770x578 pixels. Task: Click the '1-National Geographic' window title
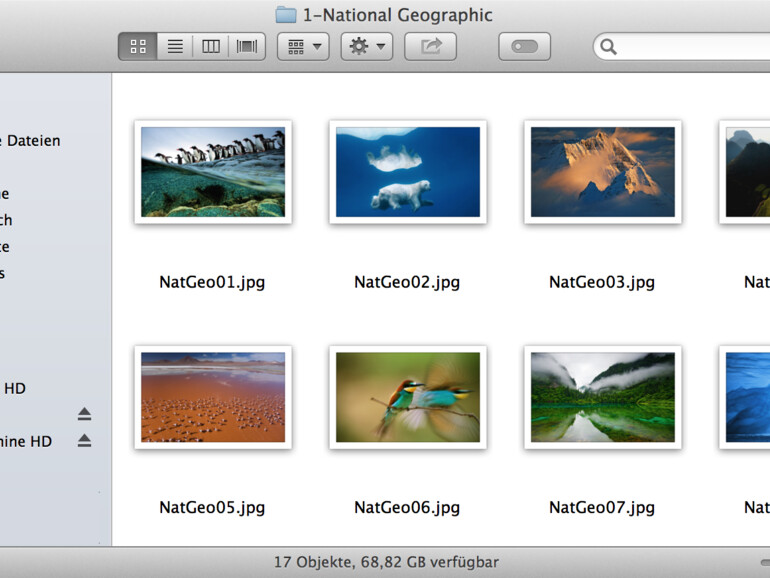tap(397, 15)
